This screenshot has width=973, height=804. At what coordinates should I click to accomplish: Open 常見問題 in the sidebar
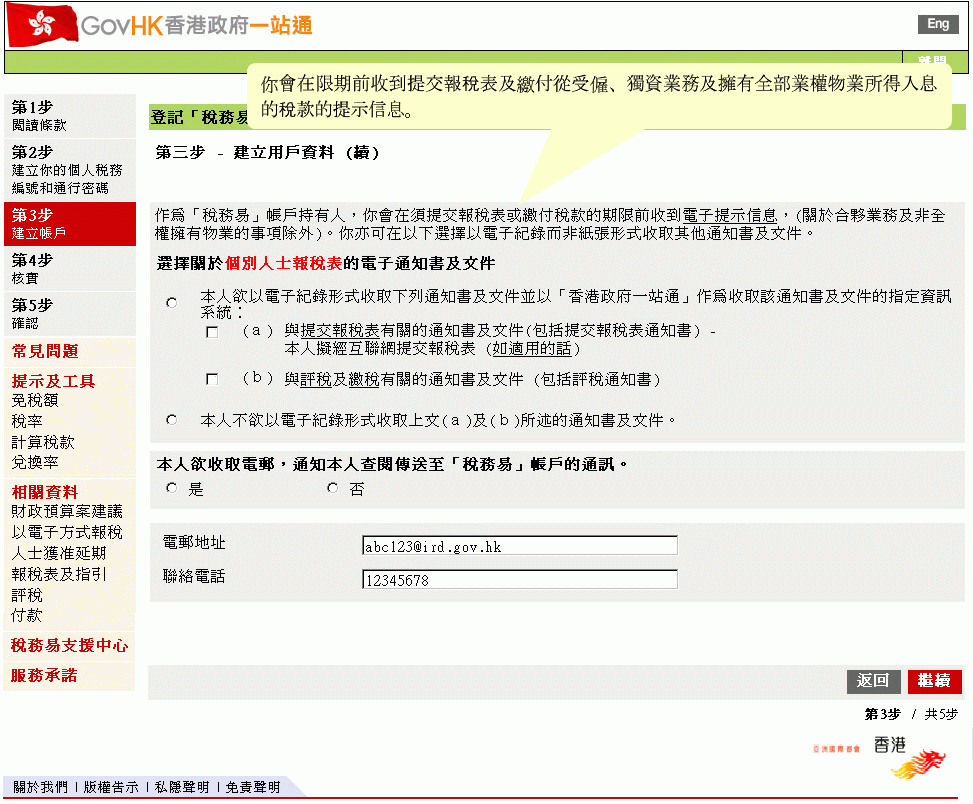[45, 351]
